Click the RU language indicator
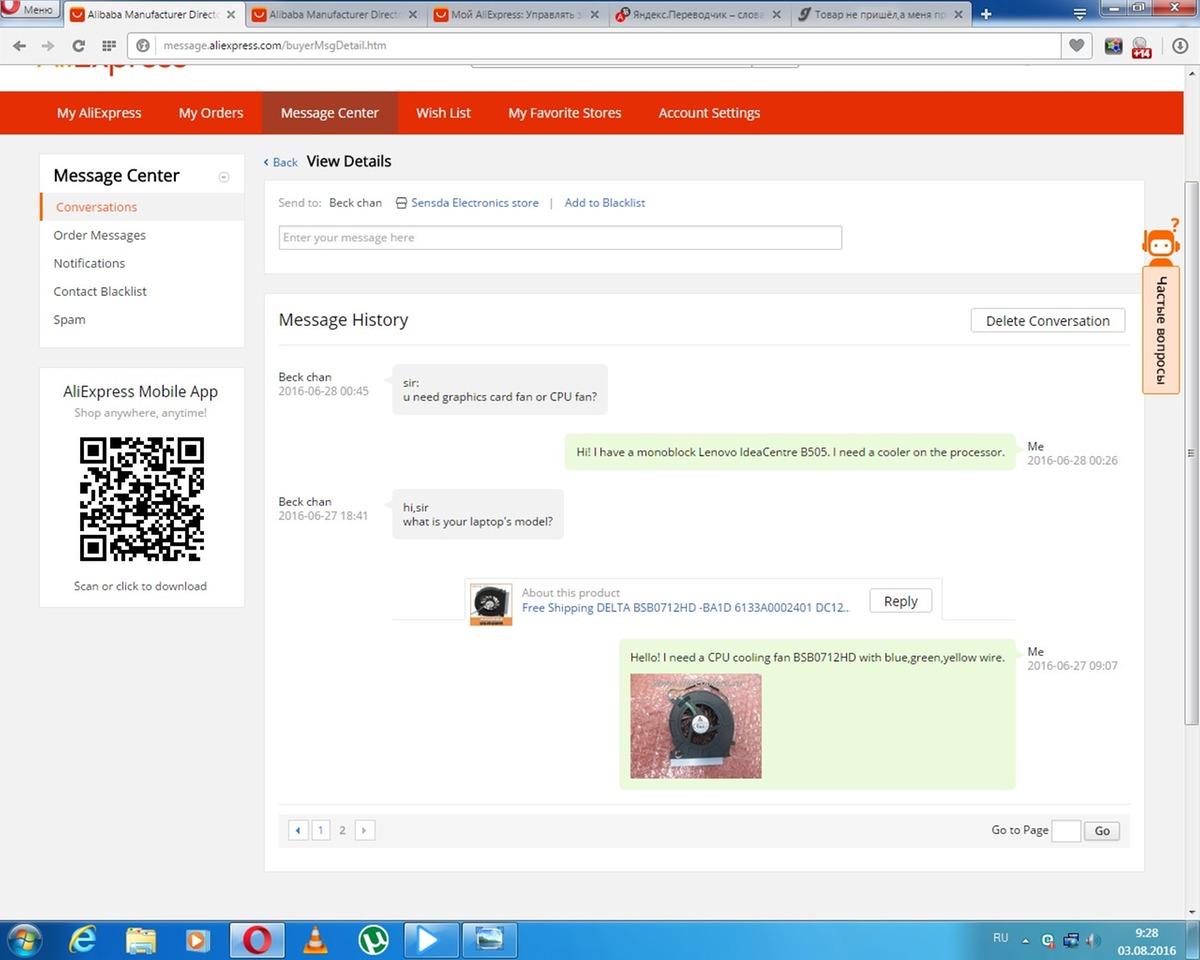The height and width of the screenshot is (960, 1200). coord(1000,939)
